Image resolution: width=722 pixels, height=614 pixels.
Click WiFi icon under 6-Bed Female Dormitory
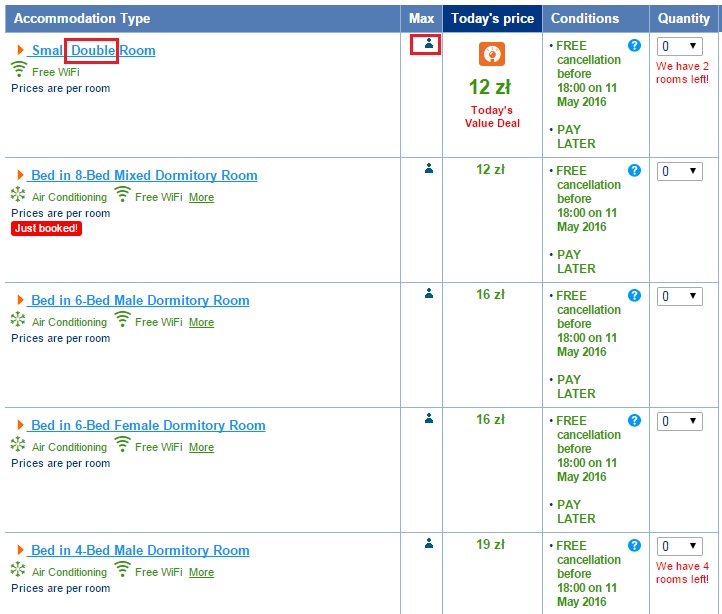[x=122, y=444]
